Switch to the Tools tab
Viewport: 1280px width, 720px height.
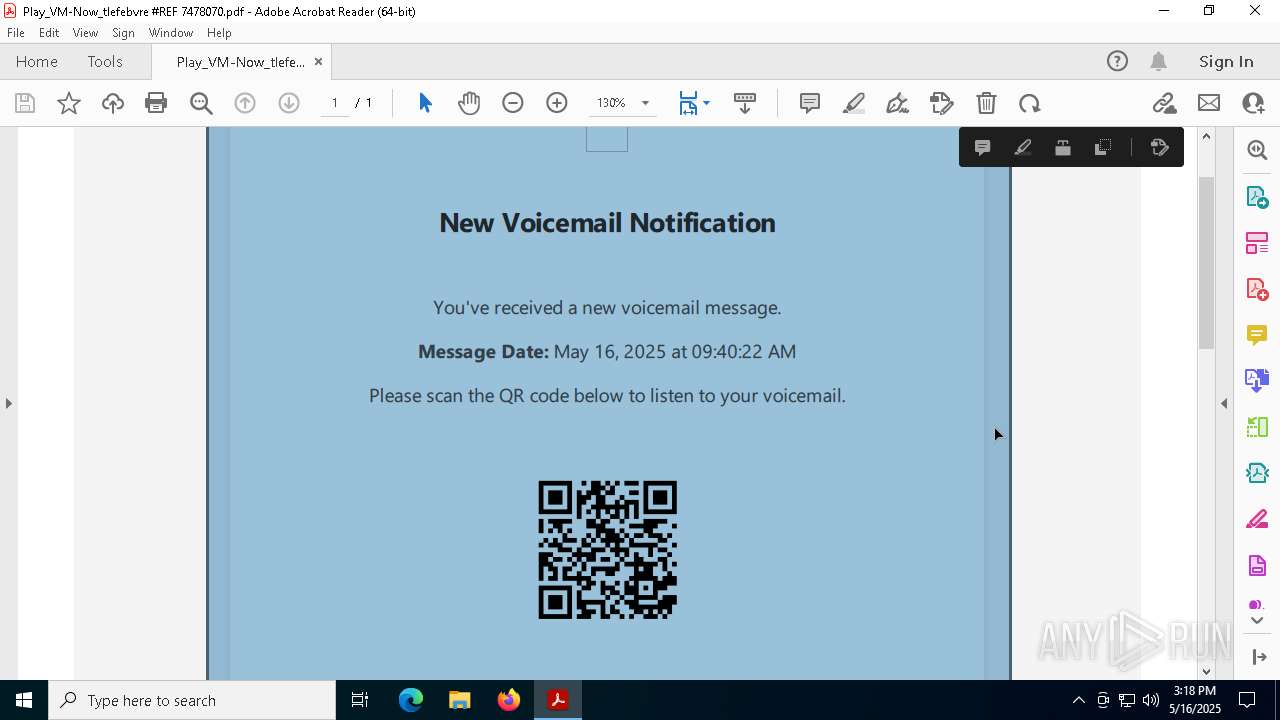105,62
